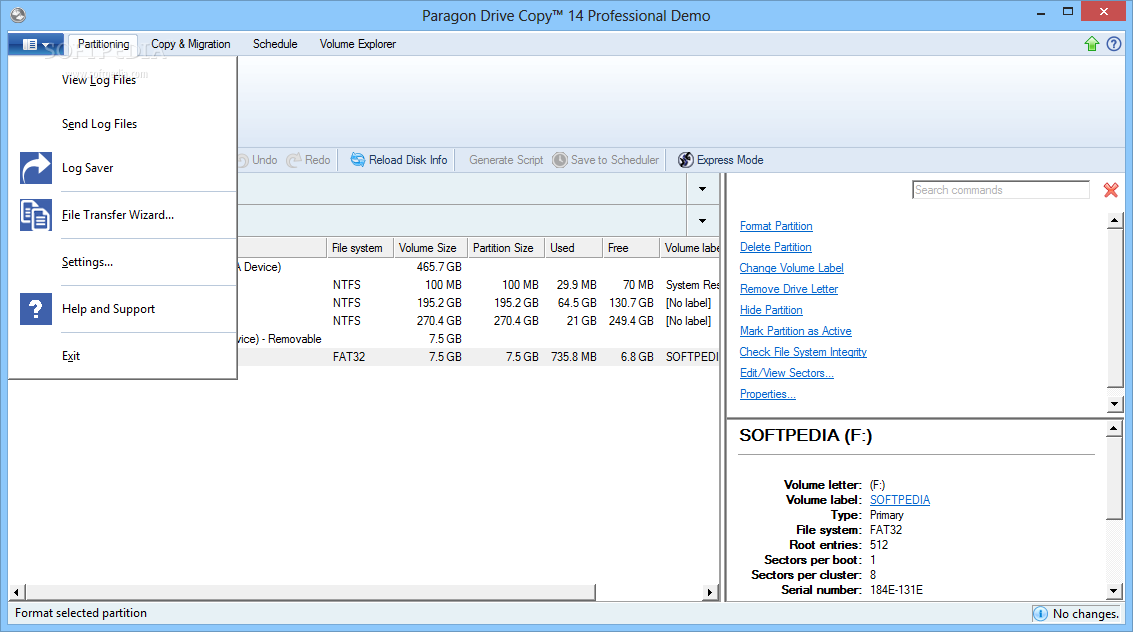The width and height of the screenshot is (1133, 632).
Task: Open the Edit/View Sectors... link
Action: [786, 373]
